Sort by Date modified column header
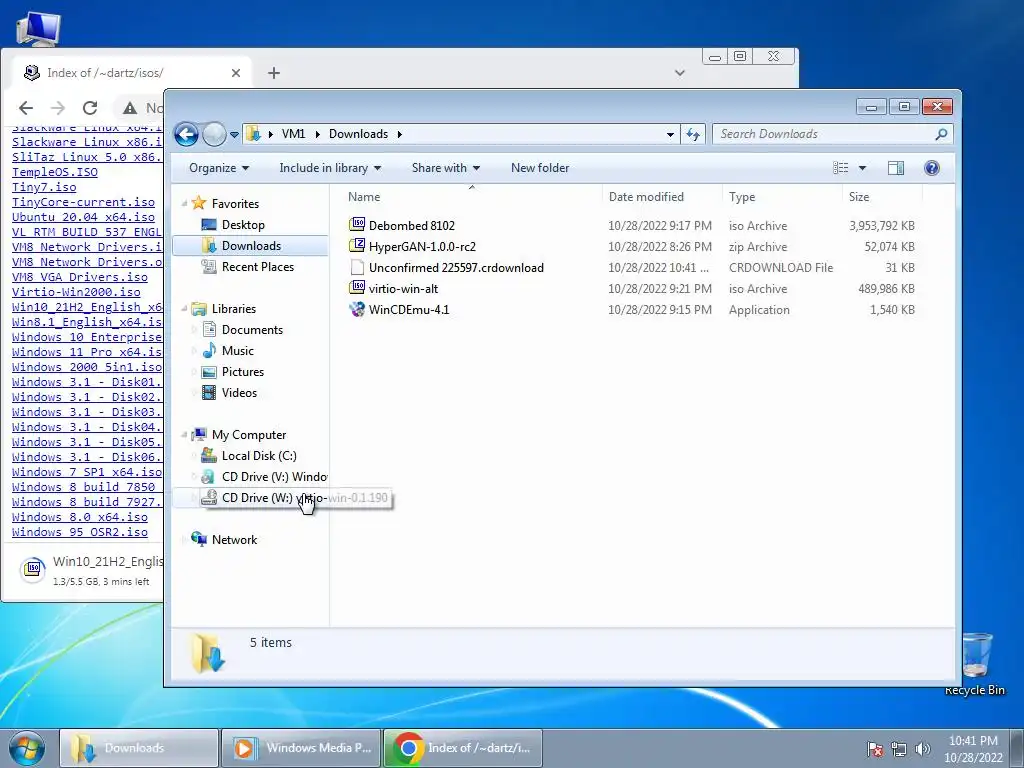The image size is (1024, 768). (x=662, y=197)
